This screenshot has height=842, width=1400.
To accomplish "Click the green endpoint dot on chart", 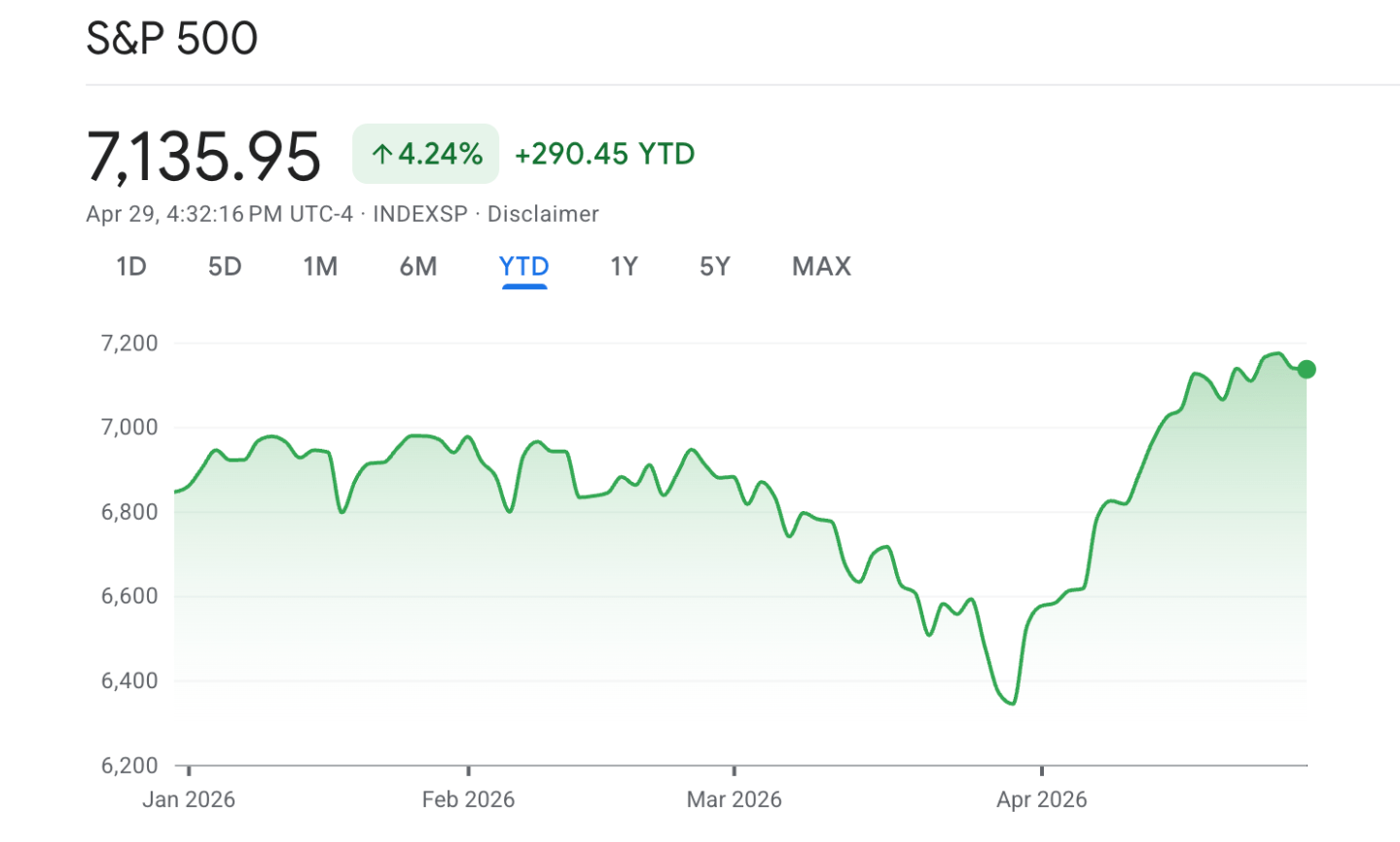I will (1307, 369).
